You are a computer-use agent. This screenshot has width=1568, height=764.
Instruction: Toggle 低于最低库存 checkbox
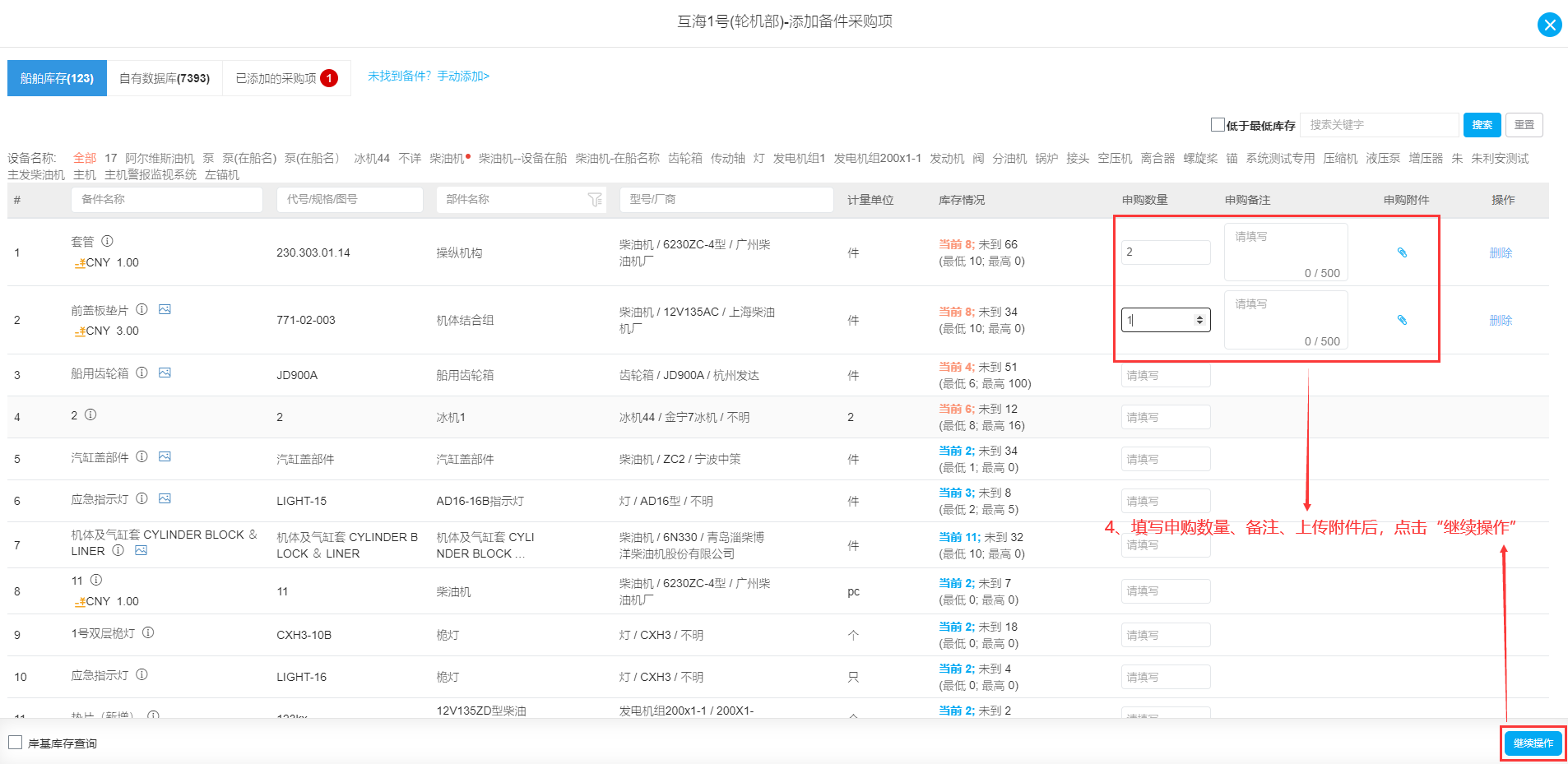pos(1218,125)
